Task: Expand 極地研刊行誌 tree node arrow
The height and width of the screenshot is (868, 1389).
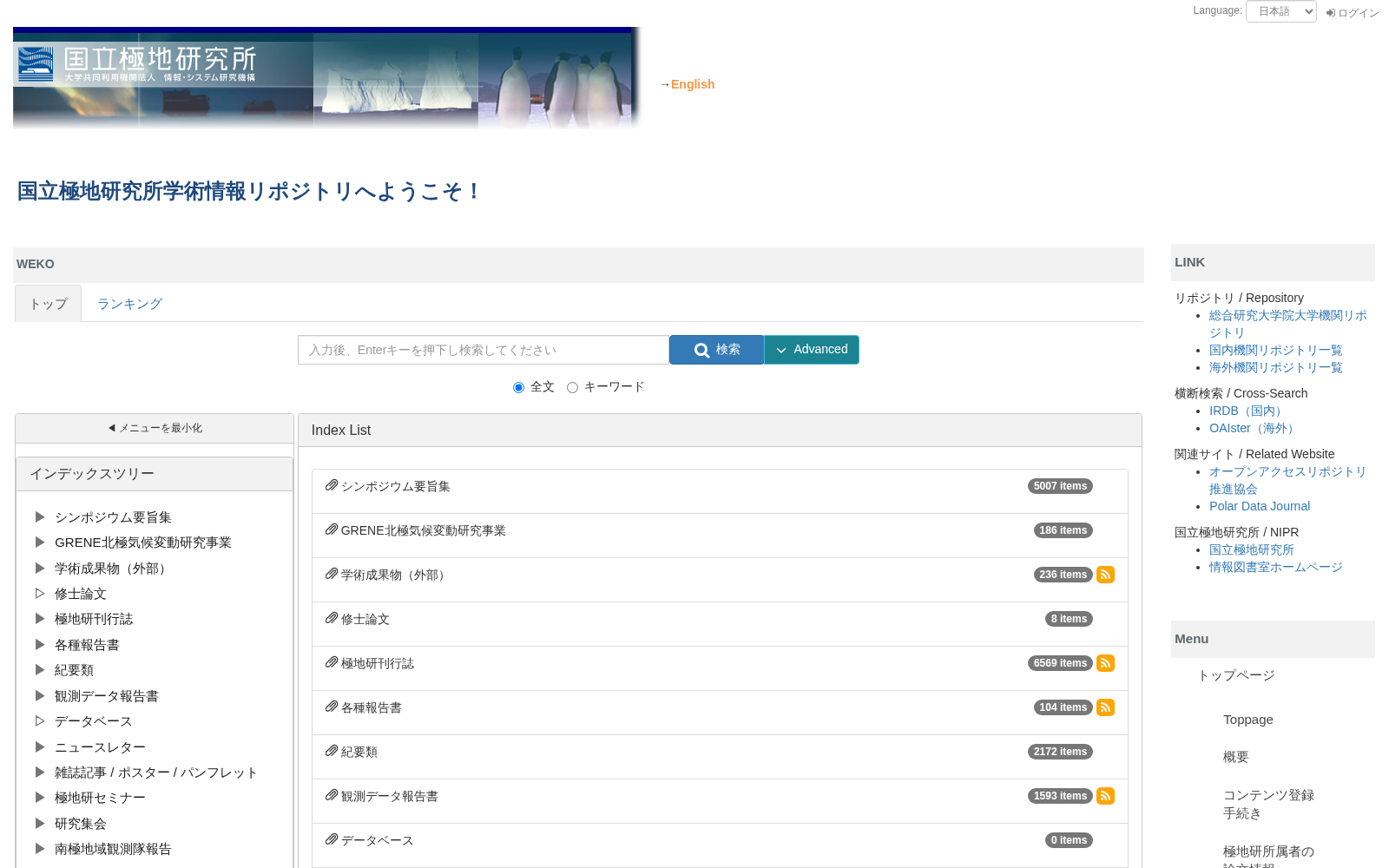Action: click(x=40, y=619)
